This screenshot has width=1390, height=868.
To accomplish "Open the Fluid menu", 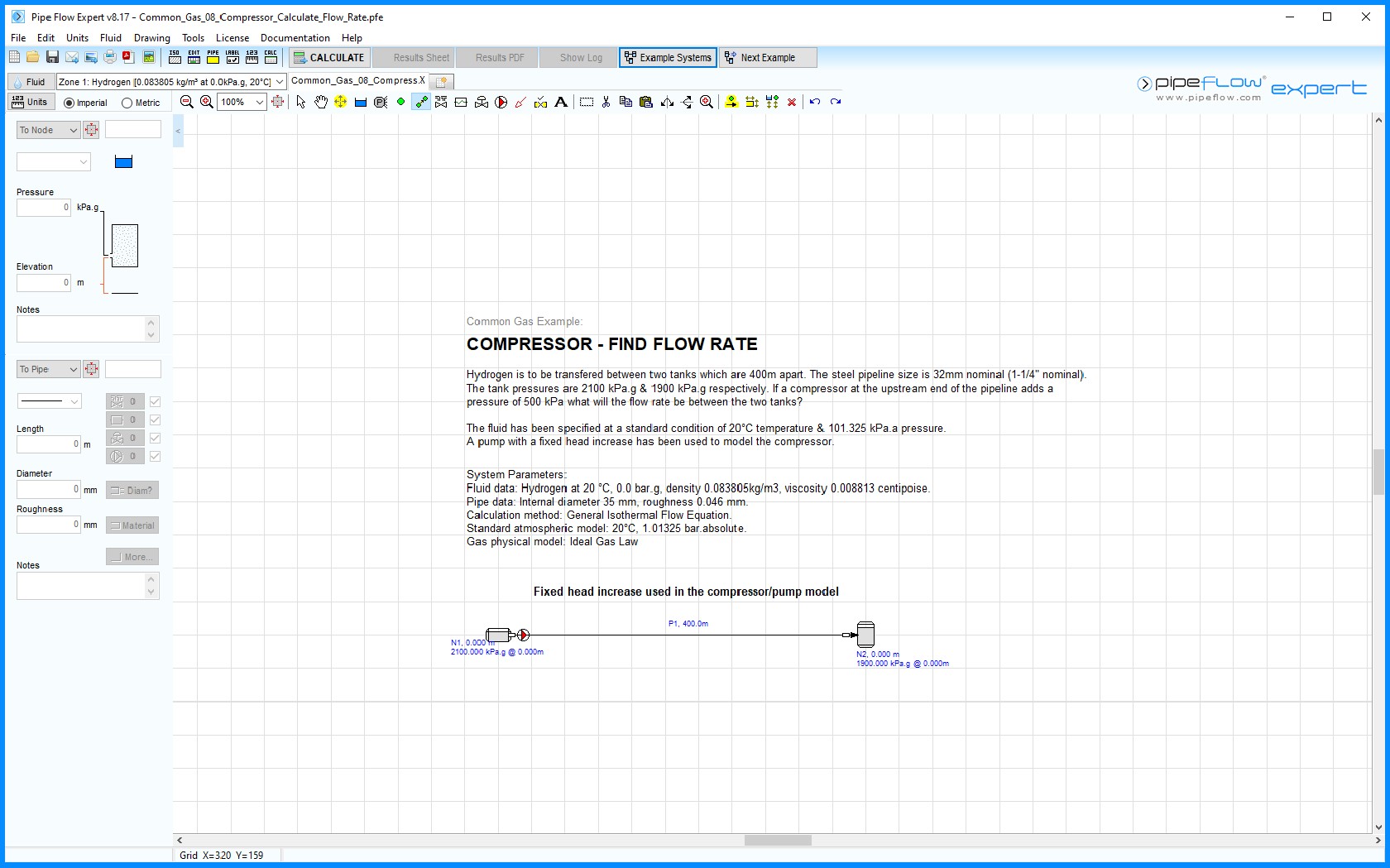I will (x=111, y=37).
